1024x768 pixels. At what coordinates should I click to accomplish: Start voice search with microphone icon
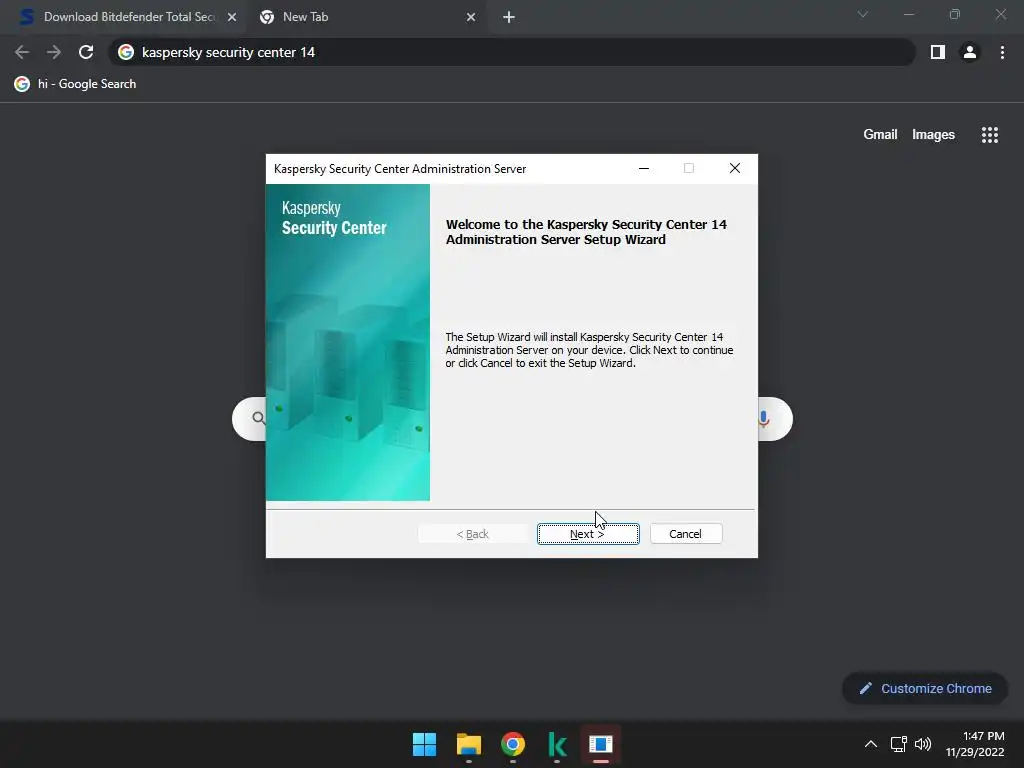point(763,419)
